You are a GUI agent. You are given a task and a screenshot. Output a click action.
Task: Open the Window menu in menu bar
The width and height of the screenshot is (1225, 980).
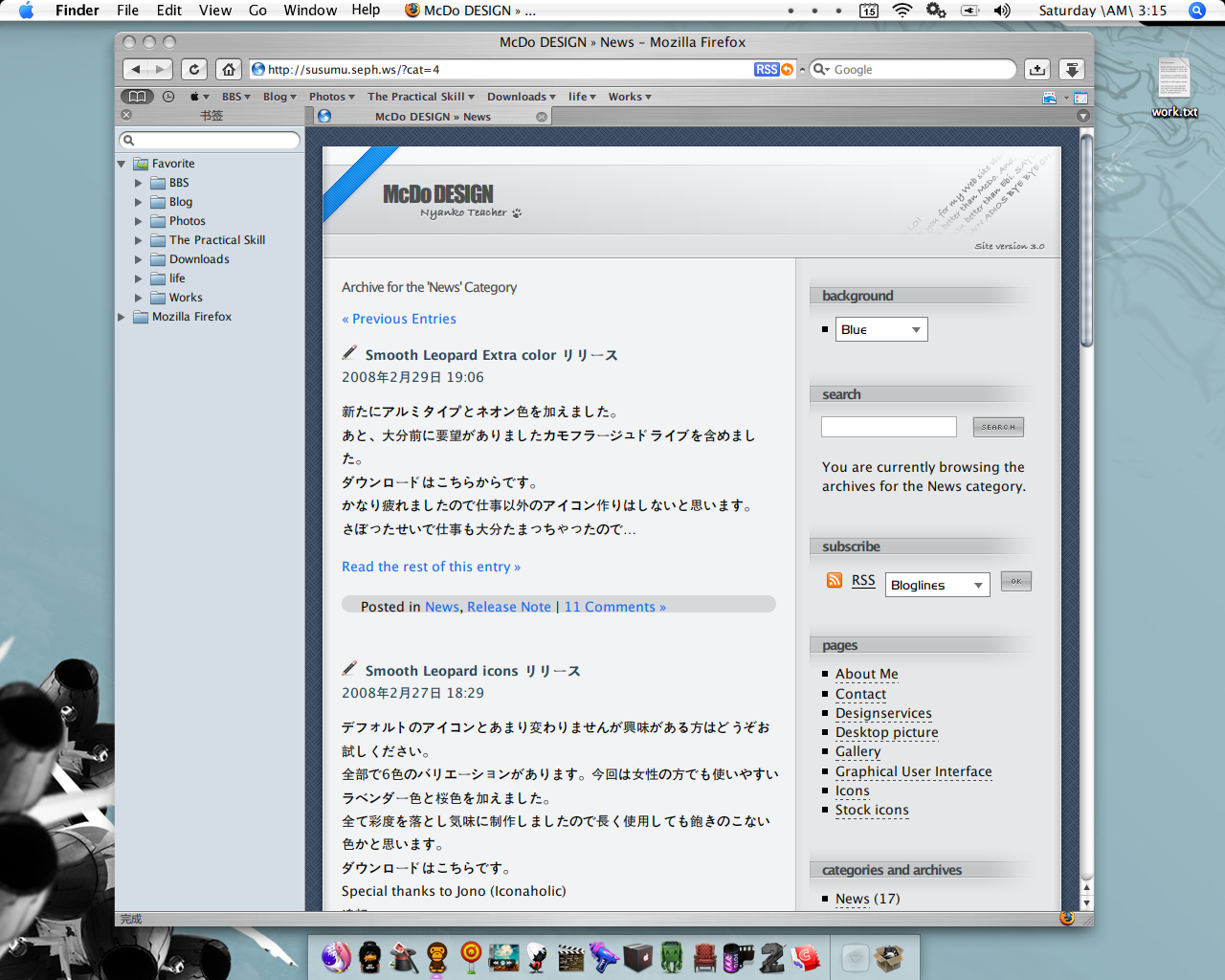(x=310, y=11)
